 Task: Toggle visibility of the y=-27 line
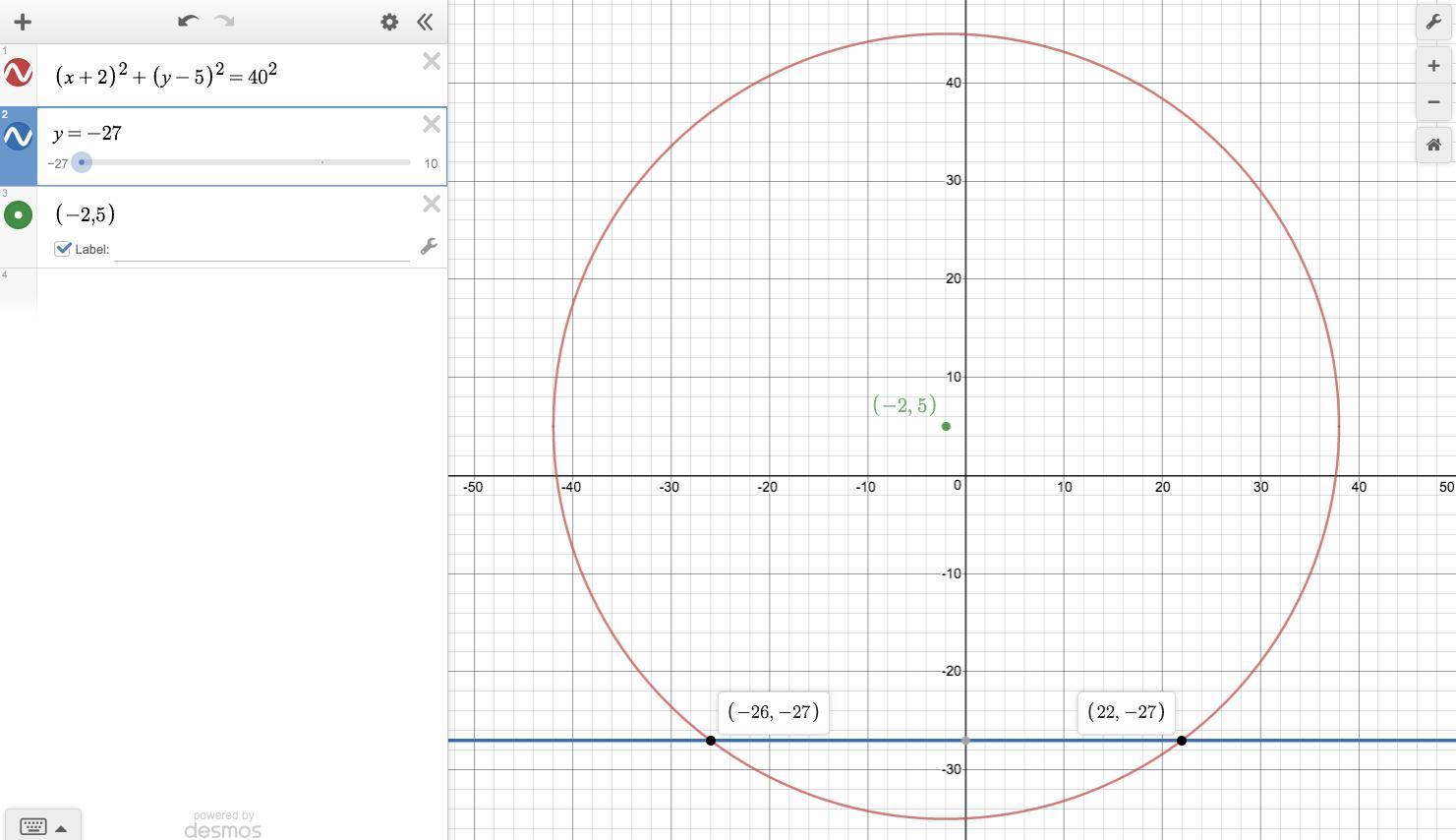click(18, 137)
